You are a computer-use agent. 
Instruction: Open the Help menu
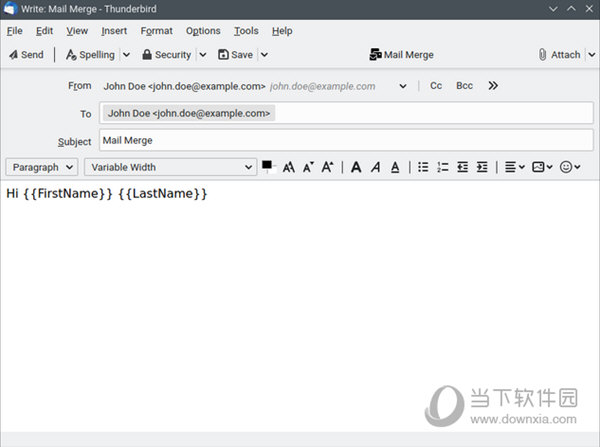pos(282,31)
